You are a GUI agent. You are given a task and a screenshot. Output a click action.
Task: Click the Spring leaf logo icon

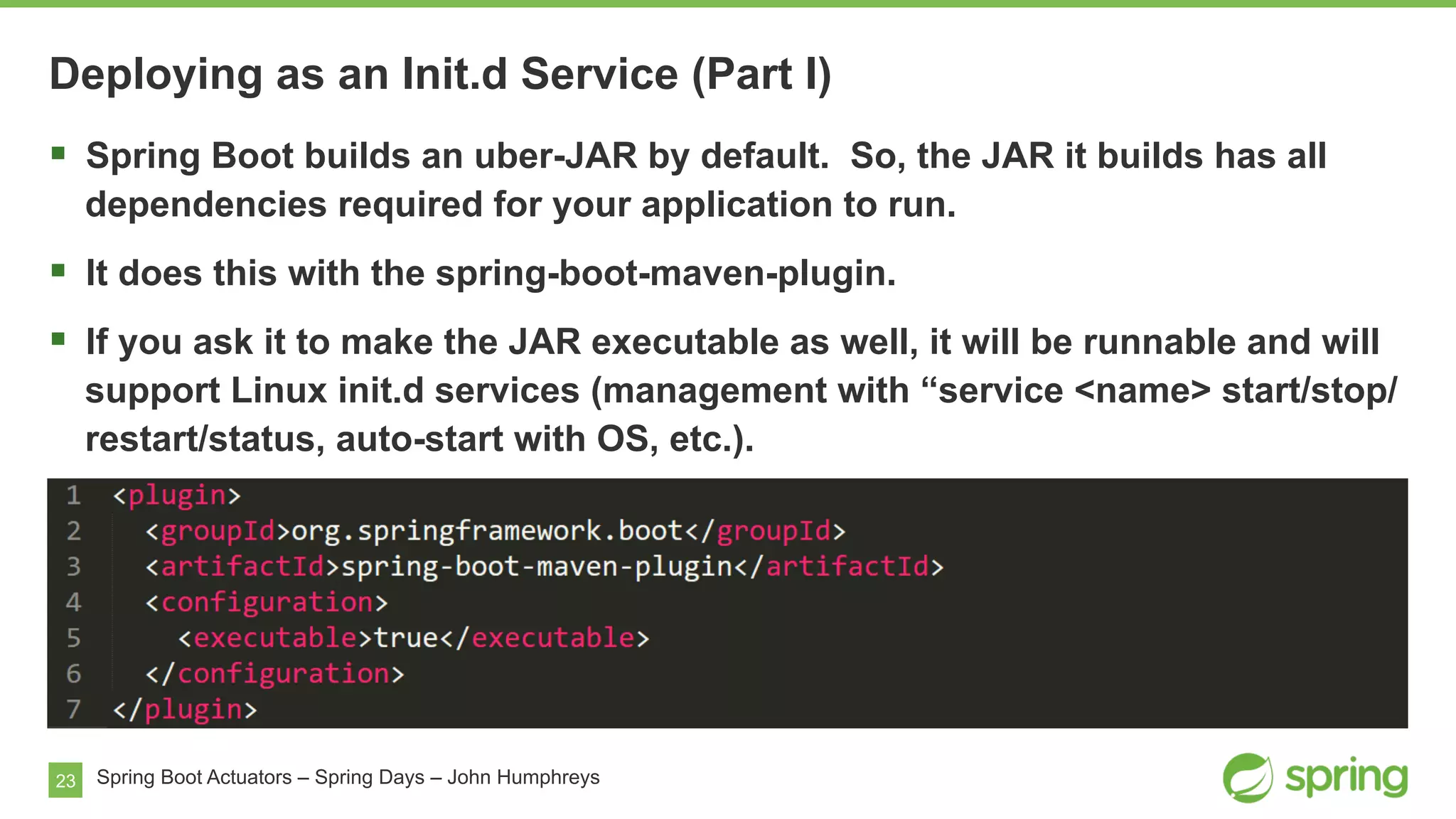(x=1248, y=778)
